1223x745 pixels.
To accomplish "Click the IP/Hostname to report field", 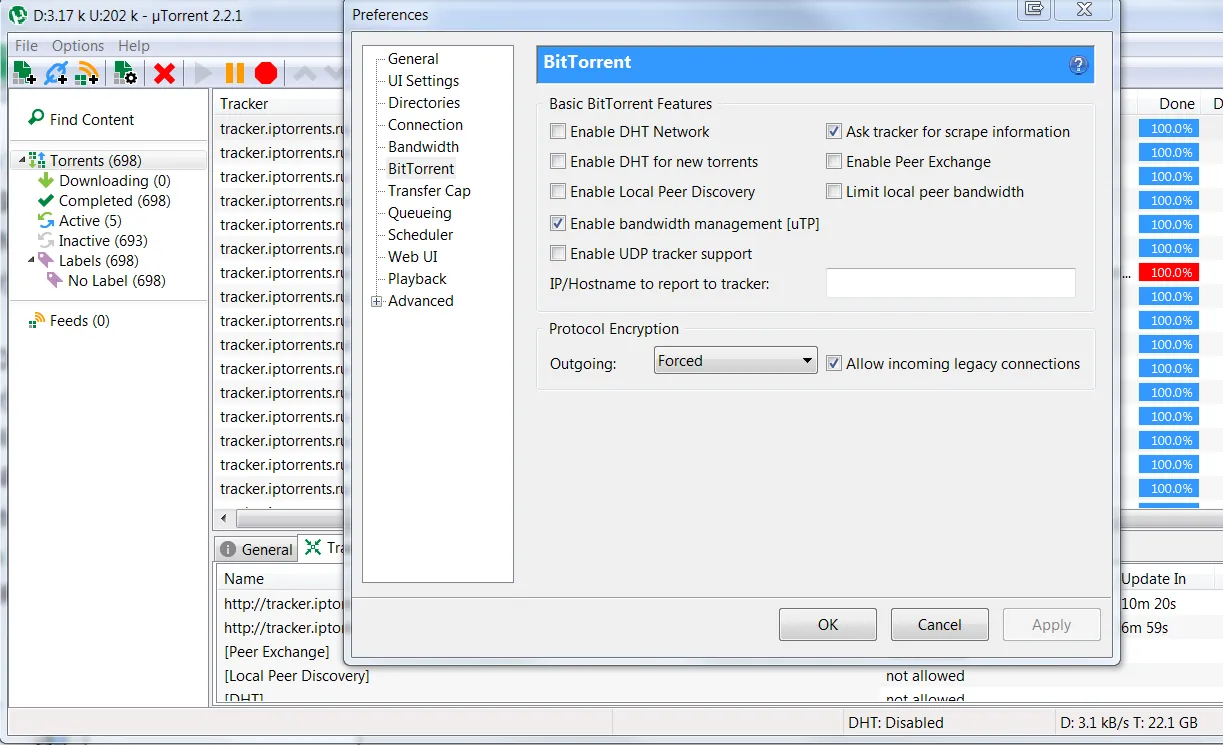I will 951,283.
